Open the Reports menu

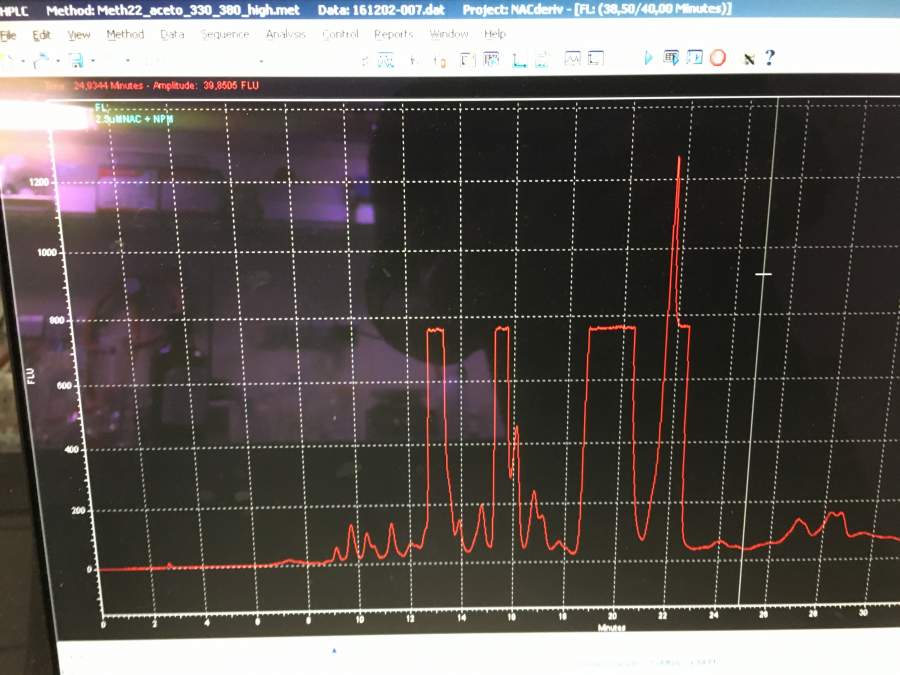(394, 34)
